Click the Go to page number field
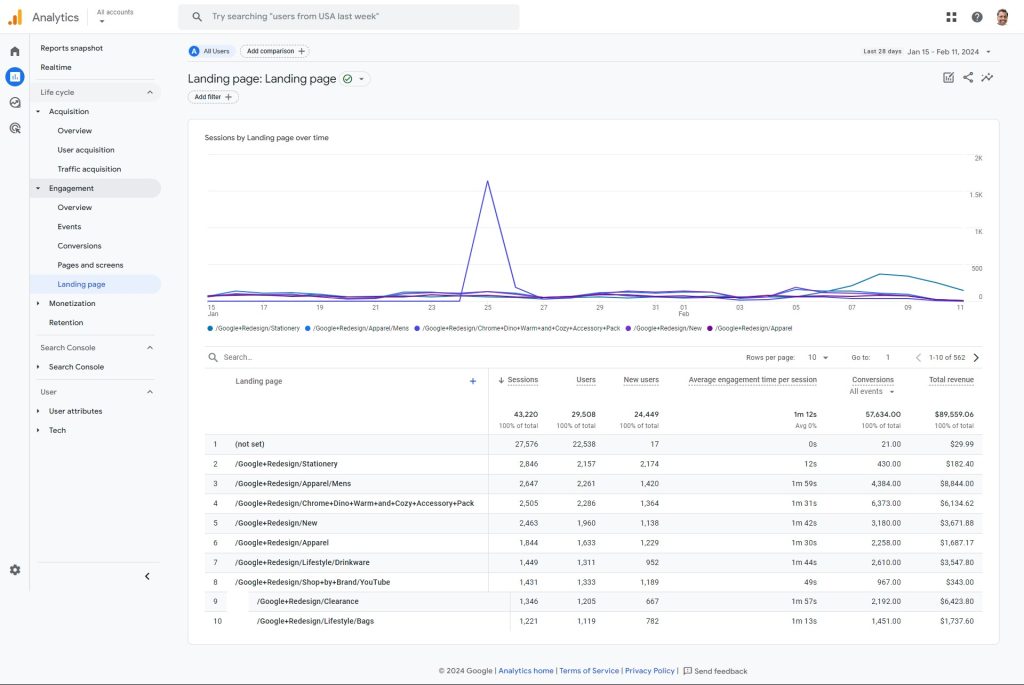 coord(888,357)
